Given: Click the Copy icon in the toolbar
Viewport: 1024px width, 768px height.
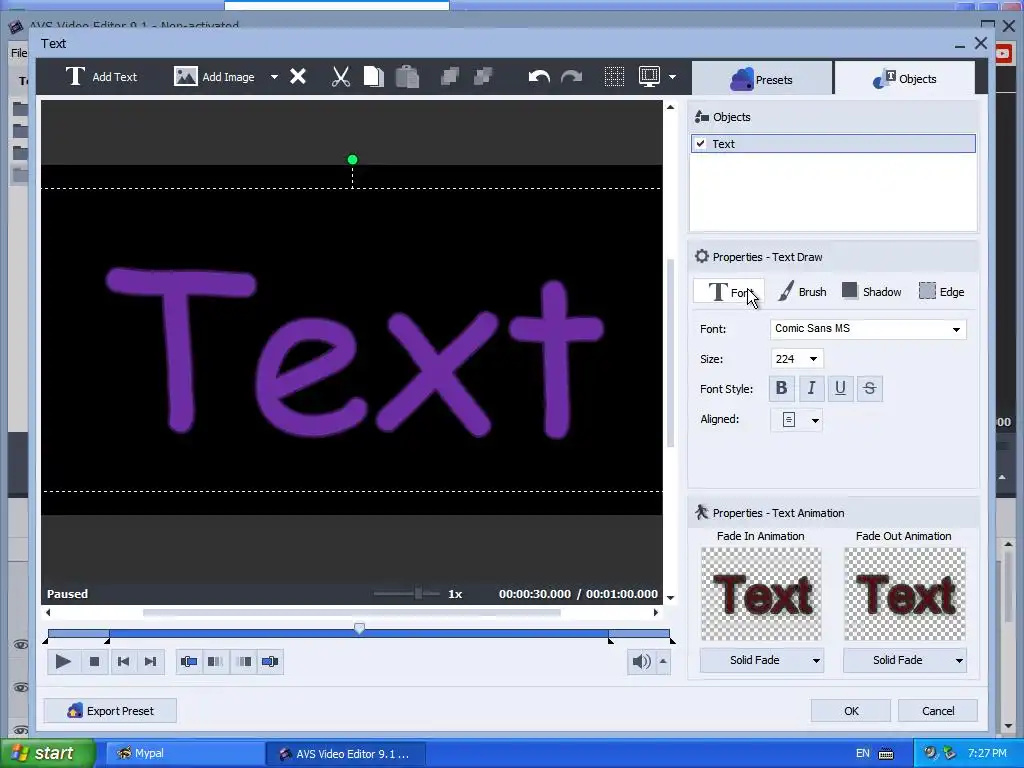Looking at the screenshot, I should [x=374, y=77].
